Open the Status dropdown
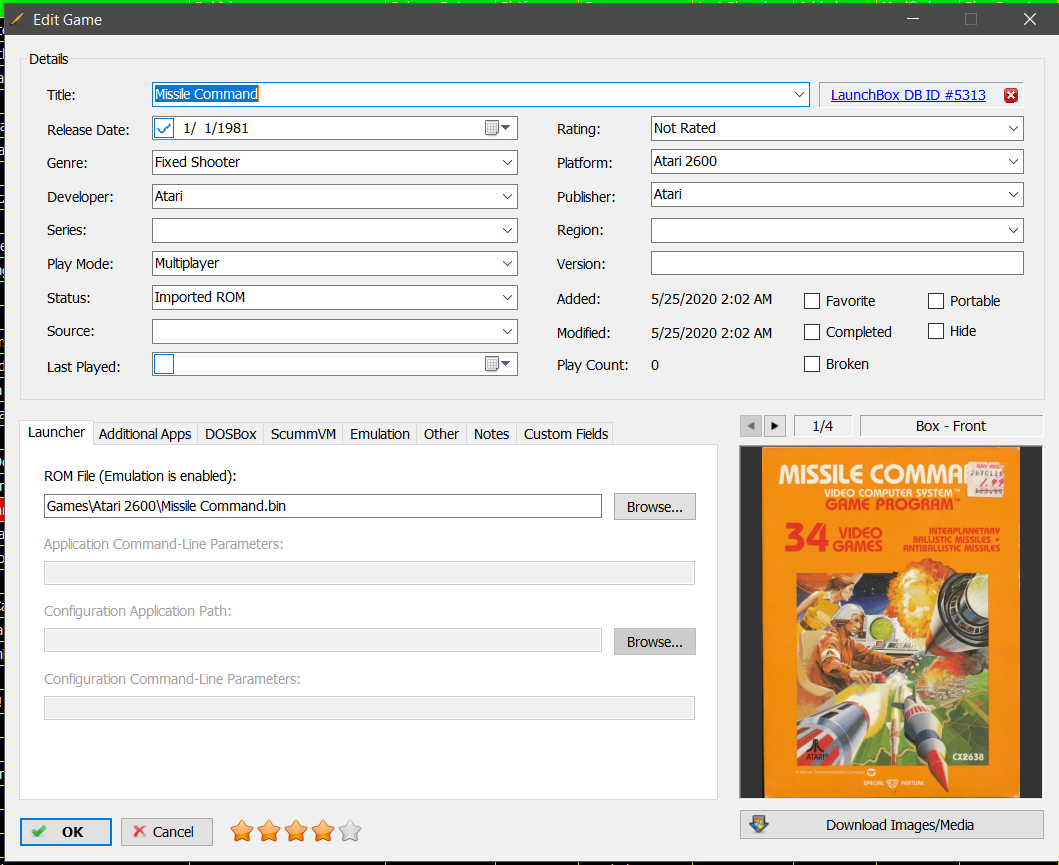Screen dimensions: 1059x865 pos(507,297)
